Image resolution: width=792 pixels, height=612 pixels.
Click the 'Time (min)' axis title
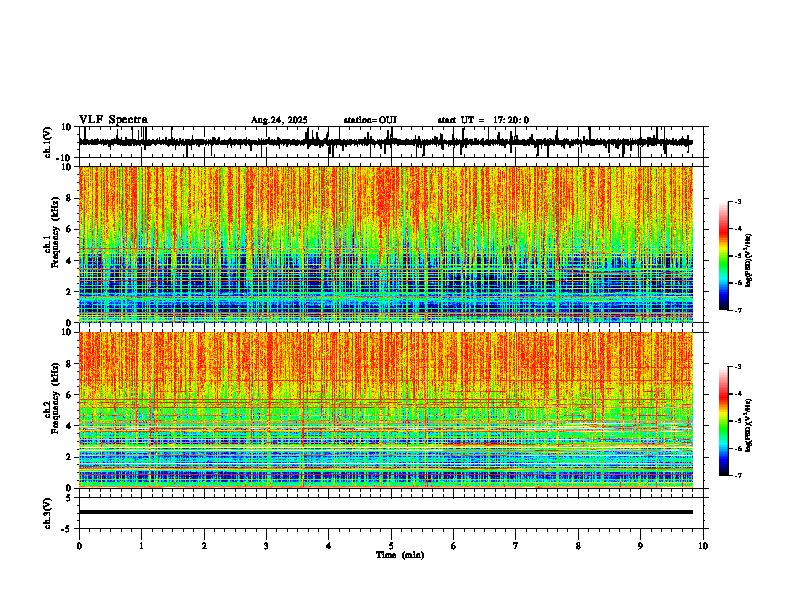pyautogui.click(x=400, y=555)
